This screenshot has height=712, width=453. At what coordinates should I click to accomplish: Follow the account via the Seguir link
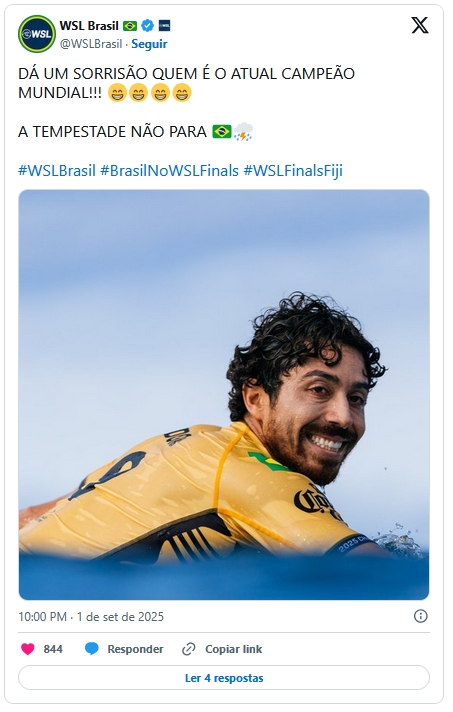[149, 44]
